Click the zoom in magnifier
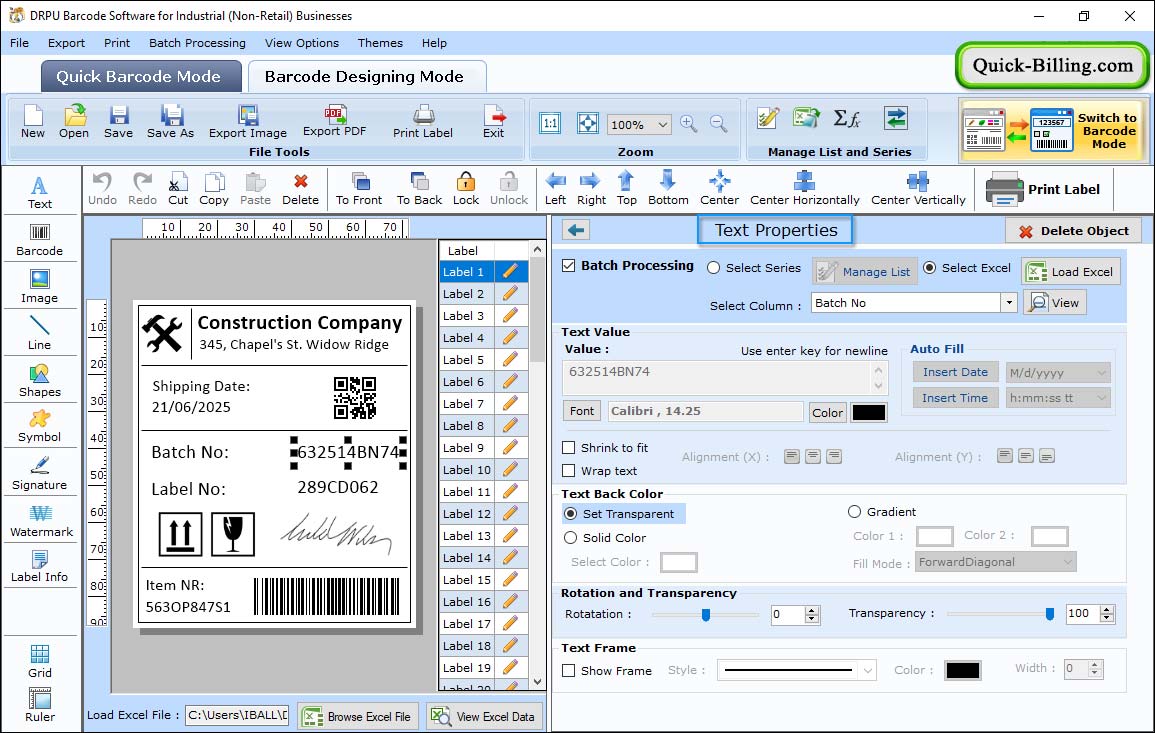Viewport: 1155px width, 733px height. click(689, 124)
